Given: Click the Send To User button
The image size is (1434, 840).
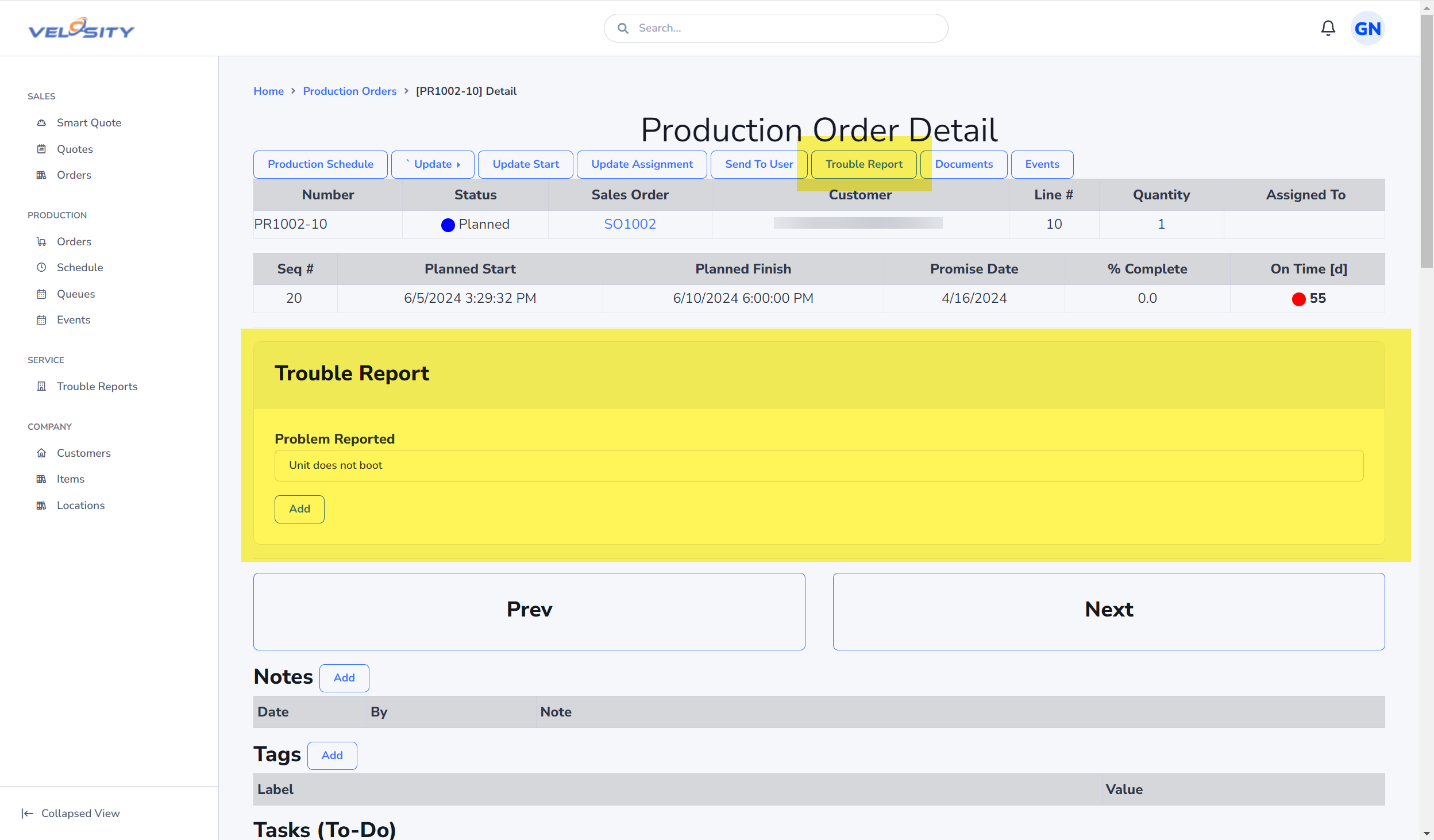Looking at the screenshot, I should 759,165.
